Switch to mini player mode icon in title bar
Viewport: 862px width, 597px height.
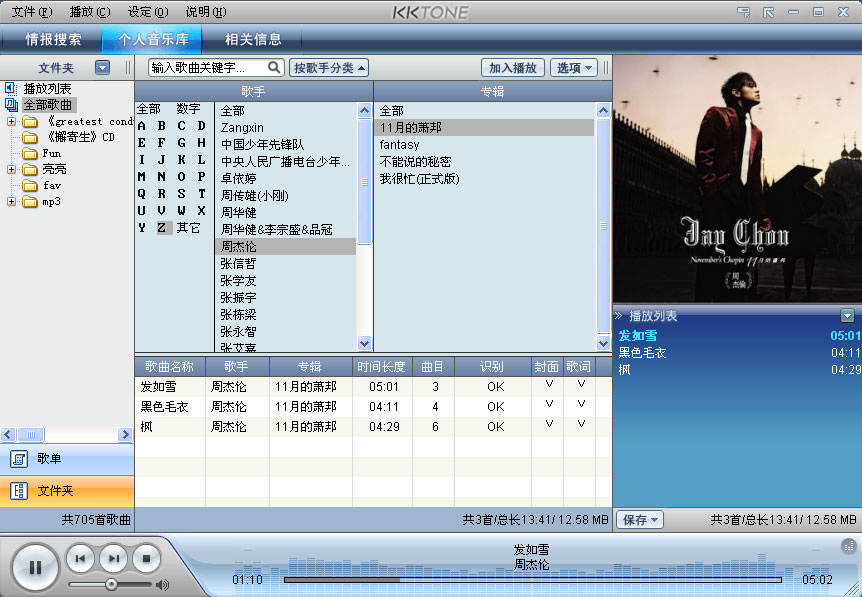pyautogui.click(x=743, y=12)
